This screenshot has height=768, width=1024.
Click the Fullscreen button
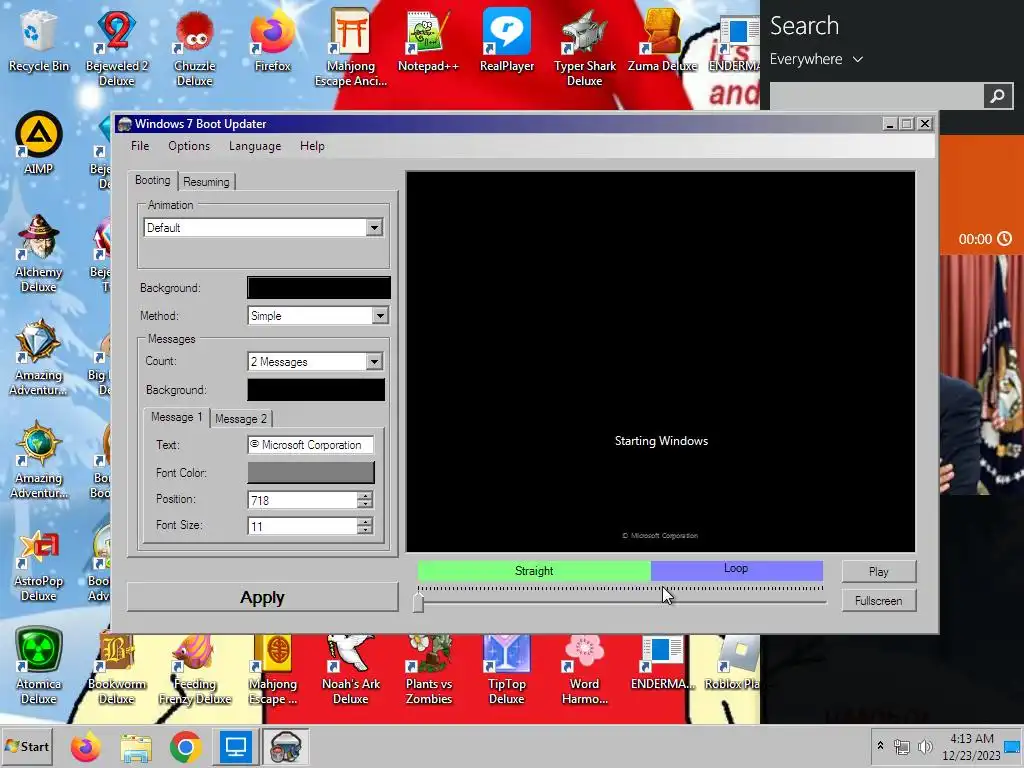(x=878, y=601)
